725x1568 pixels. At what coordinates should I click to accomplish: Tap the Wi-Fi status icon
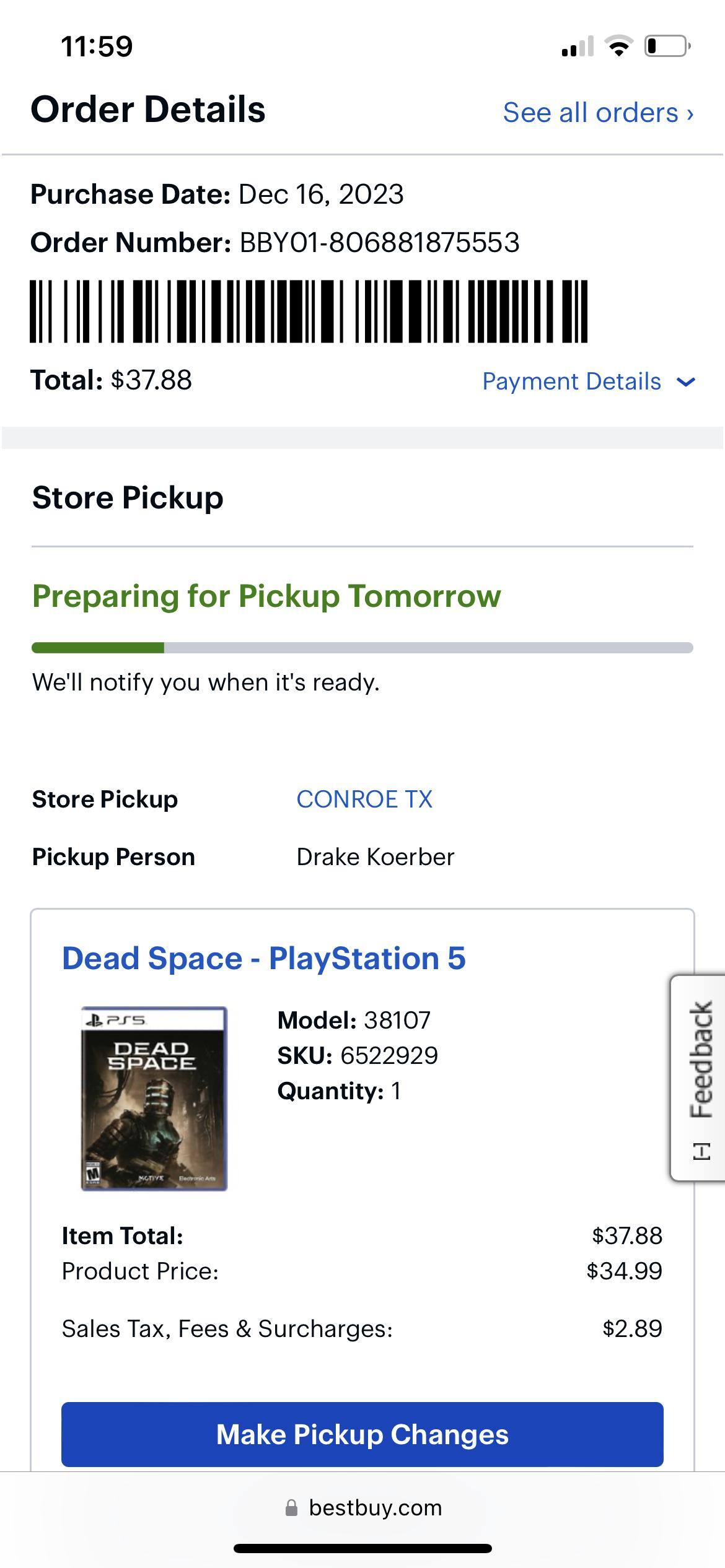618,46
